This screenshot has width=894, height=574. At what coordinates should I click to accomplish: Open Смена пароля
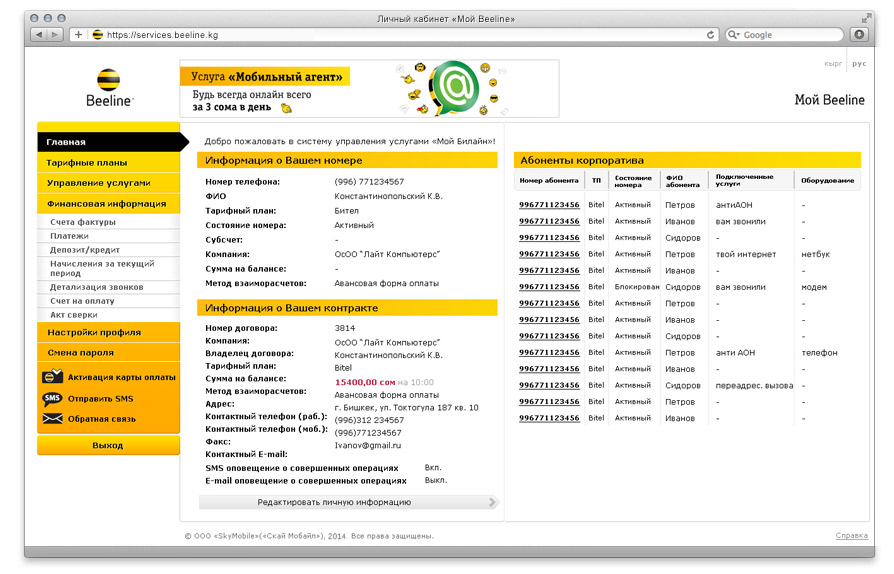click(x=108, y=353)
